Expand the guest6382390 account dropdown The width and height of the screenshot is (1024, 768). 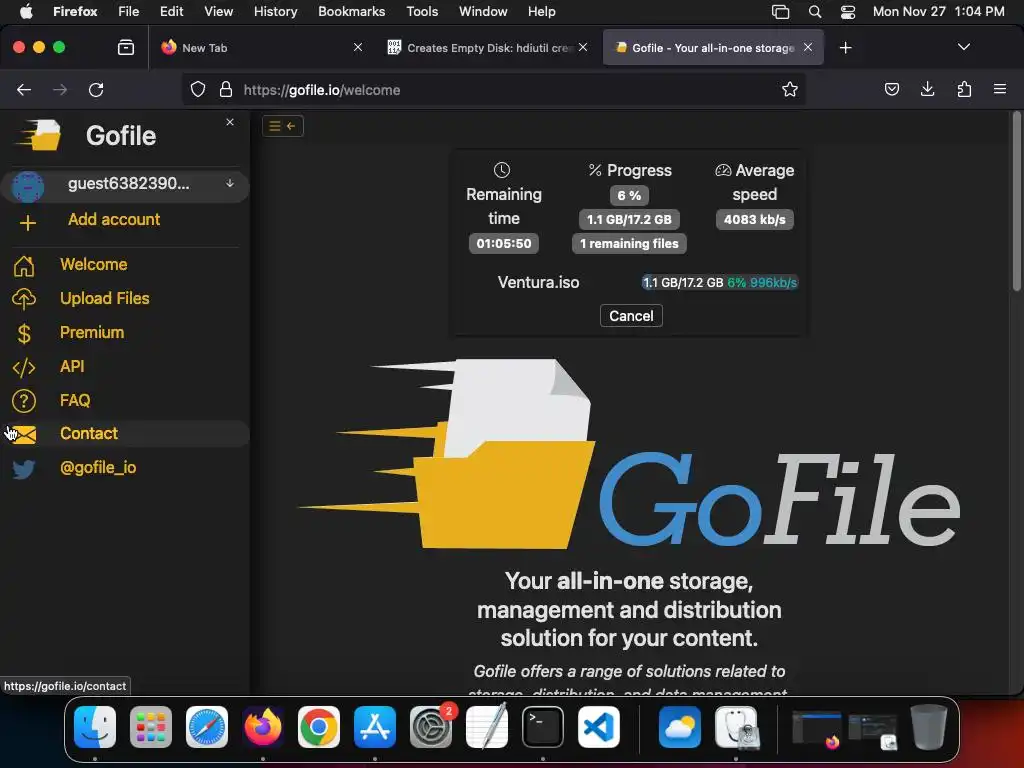(x=230, y=184)
